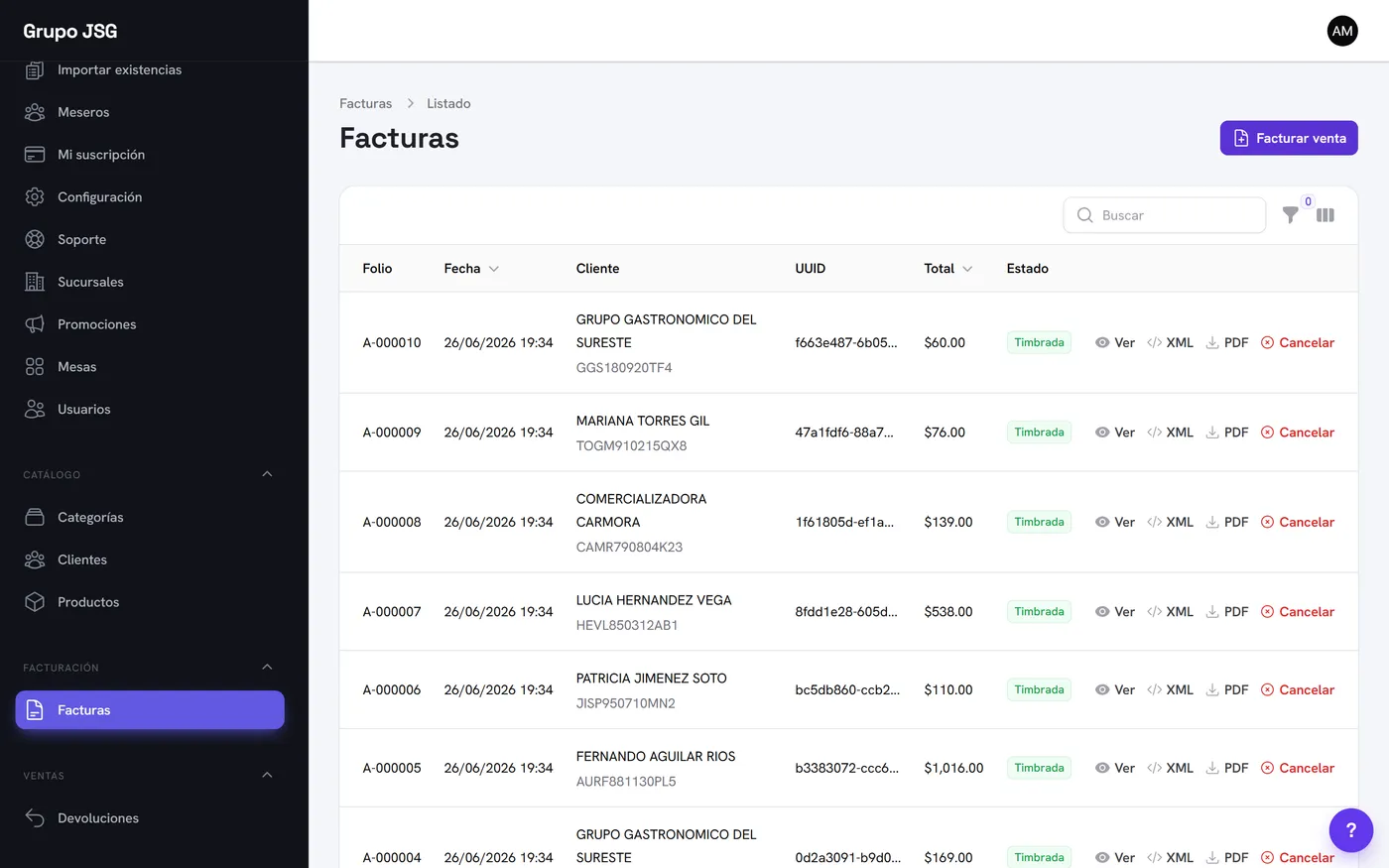Open Mesas grid icon
The height and width of the screenshot is (868, 1389).
click(35, 367)
